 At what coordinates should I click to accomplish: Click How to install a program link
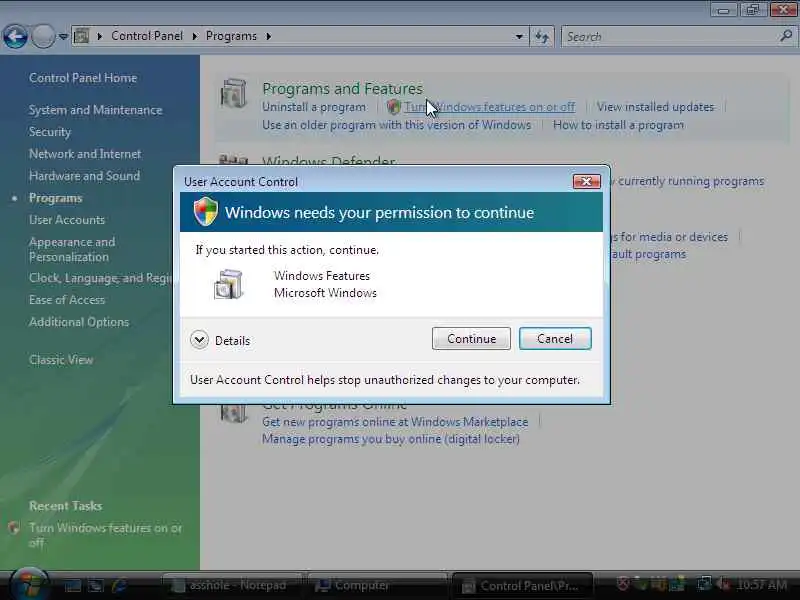pos(618,125)
